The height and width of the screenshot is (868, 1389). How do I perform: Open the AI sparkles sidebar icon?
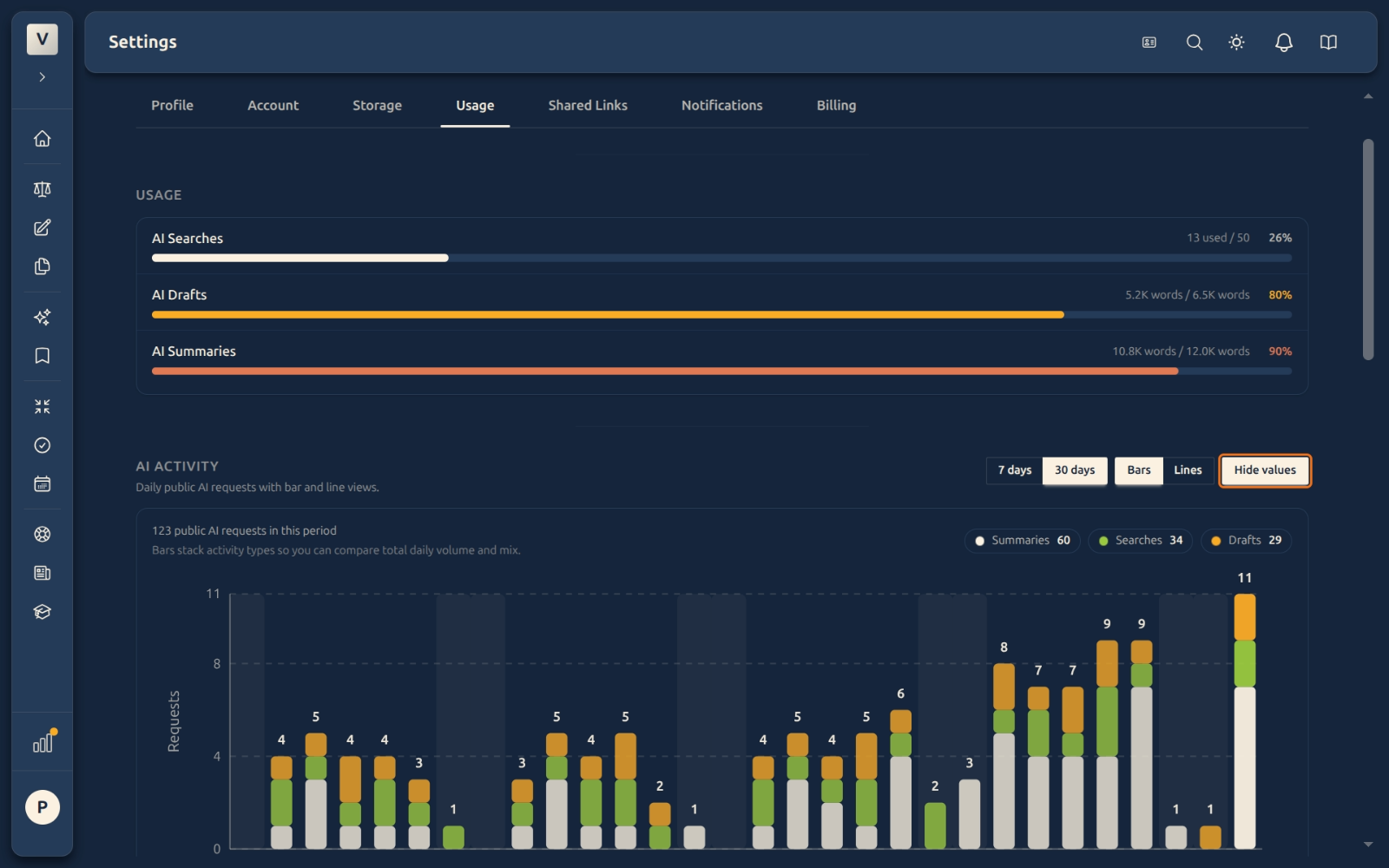click(42, 318)
